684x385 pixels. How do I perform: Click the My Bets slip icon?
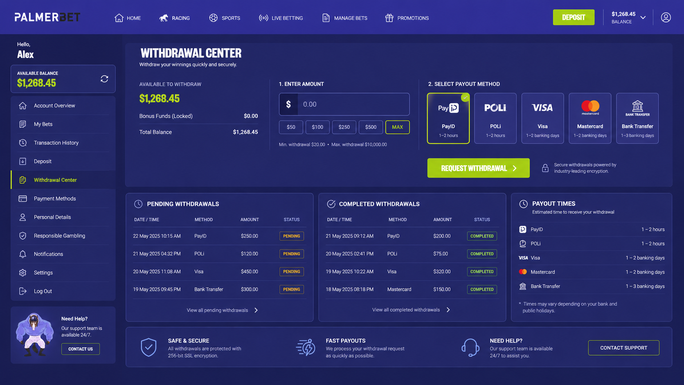tap(23, 124)
